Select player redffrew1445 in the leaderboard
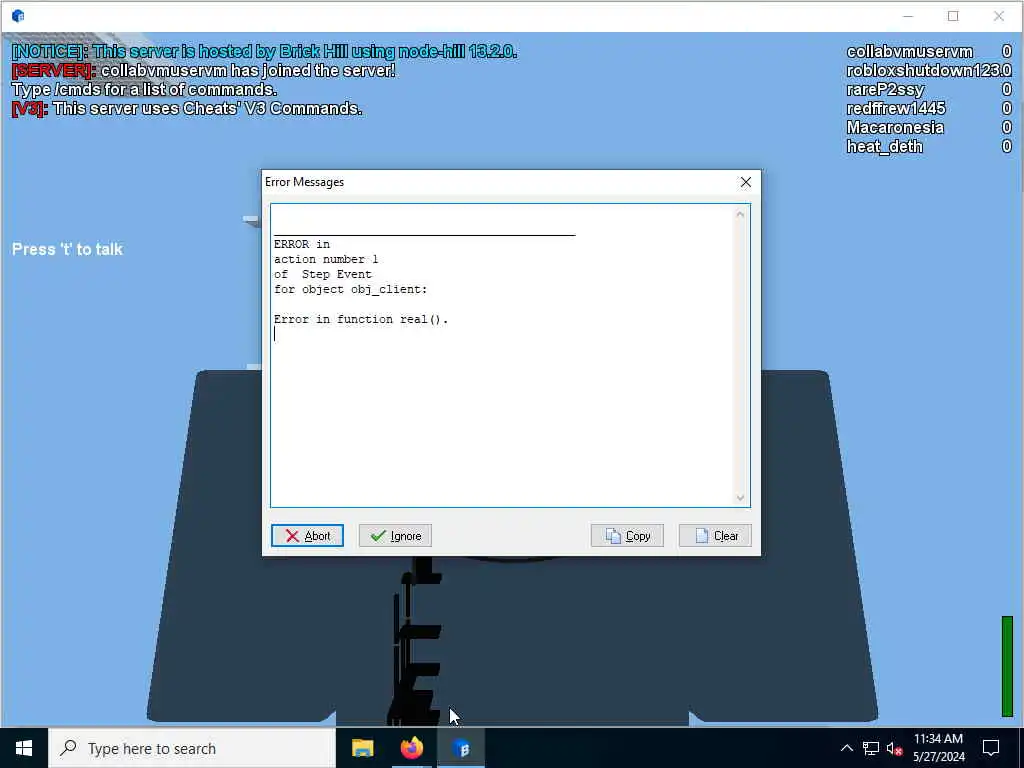This screenshot has height=768, width=1024. point(896,108)
